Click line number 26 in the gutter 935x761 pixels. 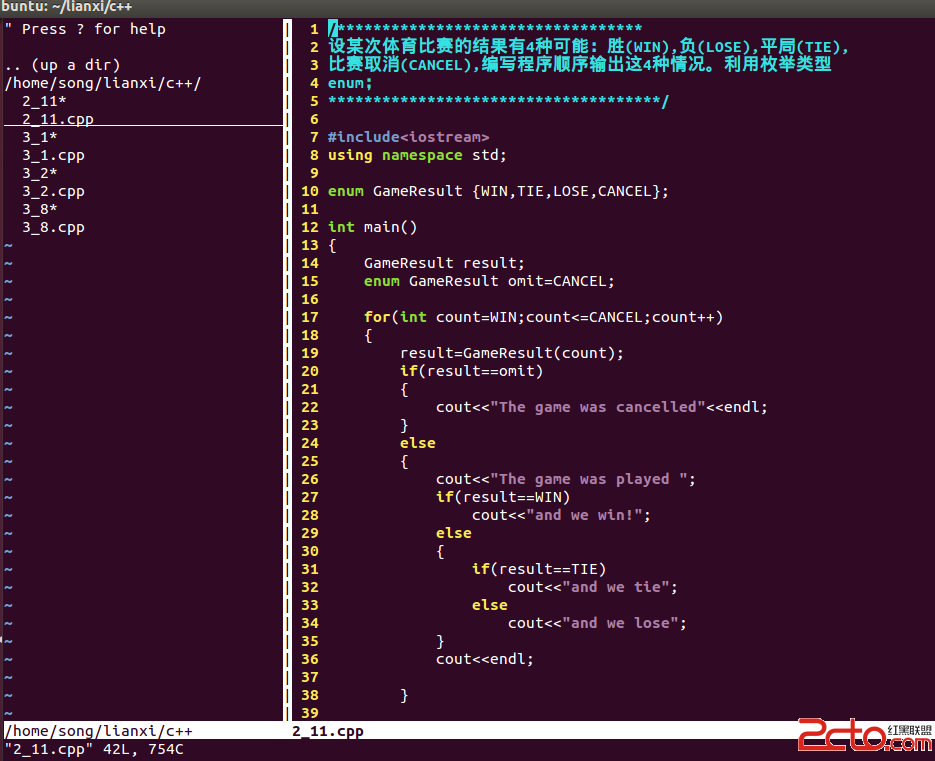tap(309, 480)
